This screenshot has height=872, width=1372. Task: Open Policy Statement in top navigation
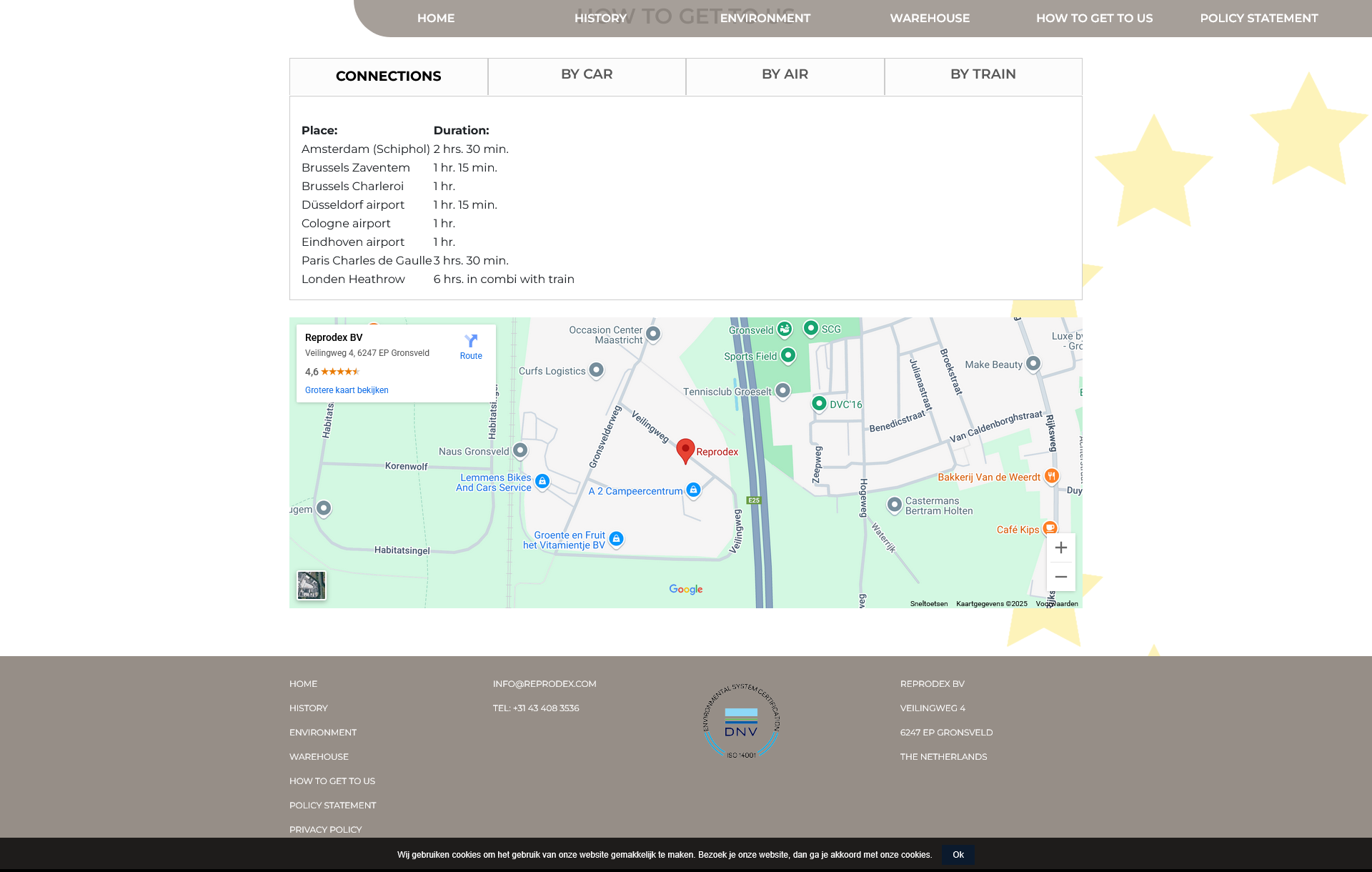click(1259, 18)
